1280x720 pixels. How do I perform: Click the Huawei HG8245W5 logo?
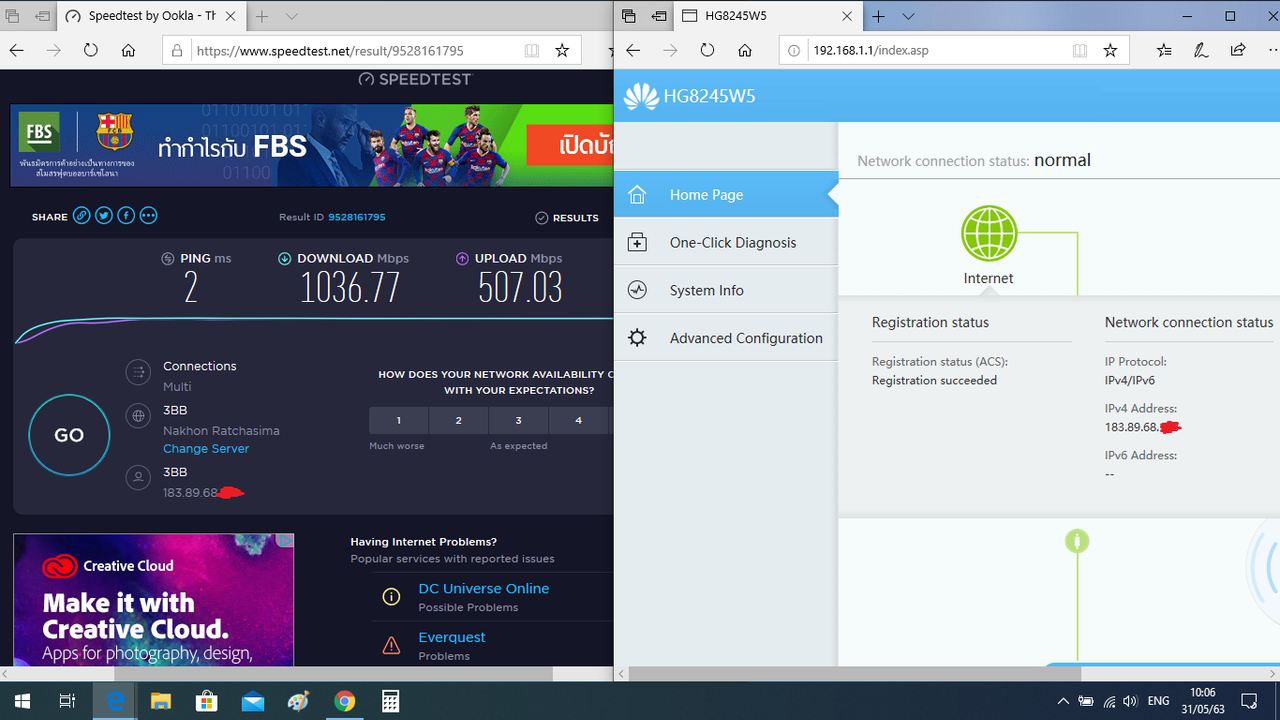click(x=690, y=96)
